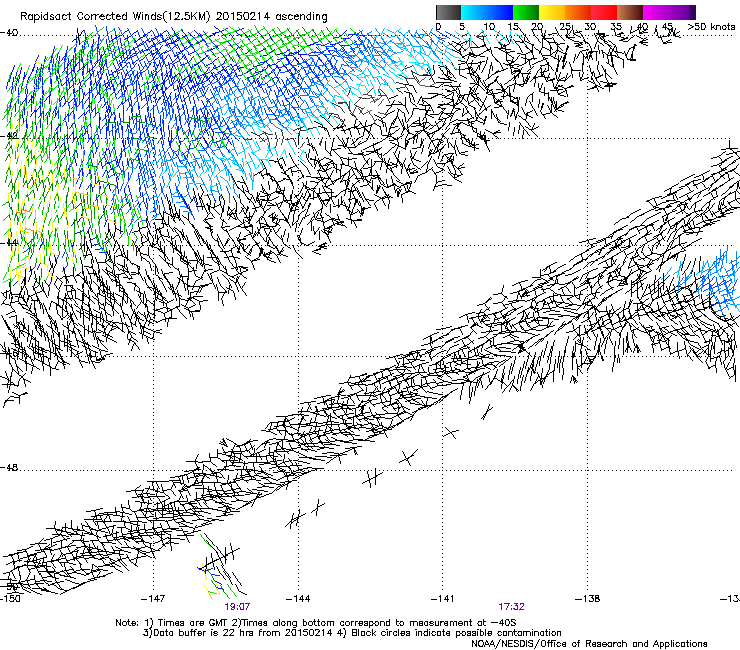The image size is (740, 650).
Task: Click the 'Black circles indicate possible contamination' note
Action: 450,633
